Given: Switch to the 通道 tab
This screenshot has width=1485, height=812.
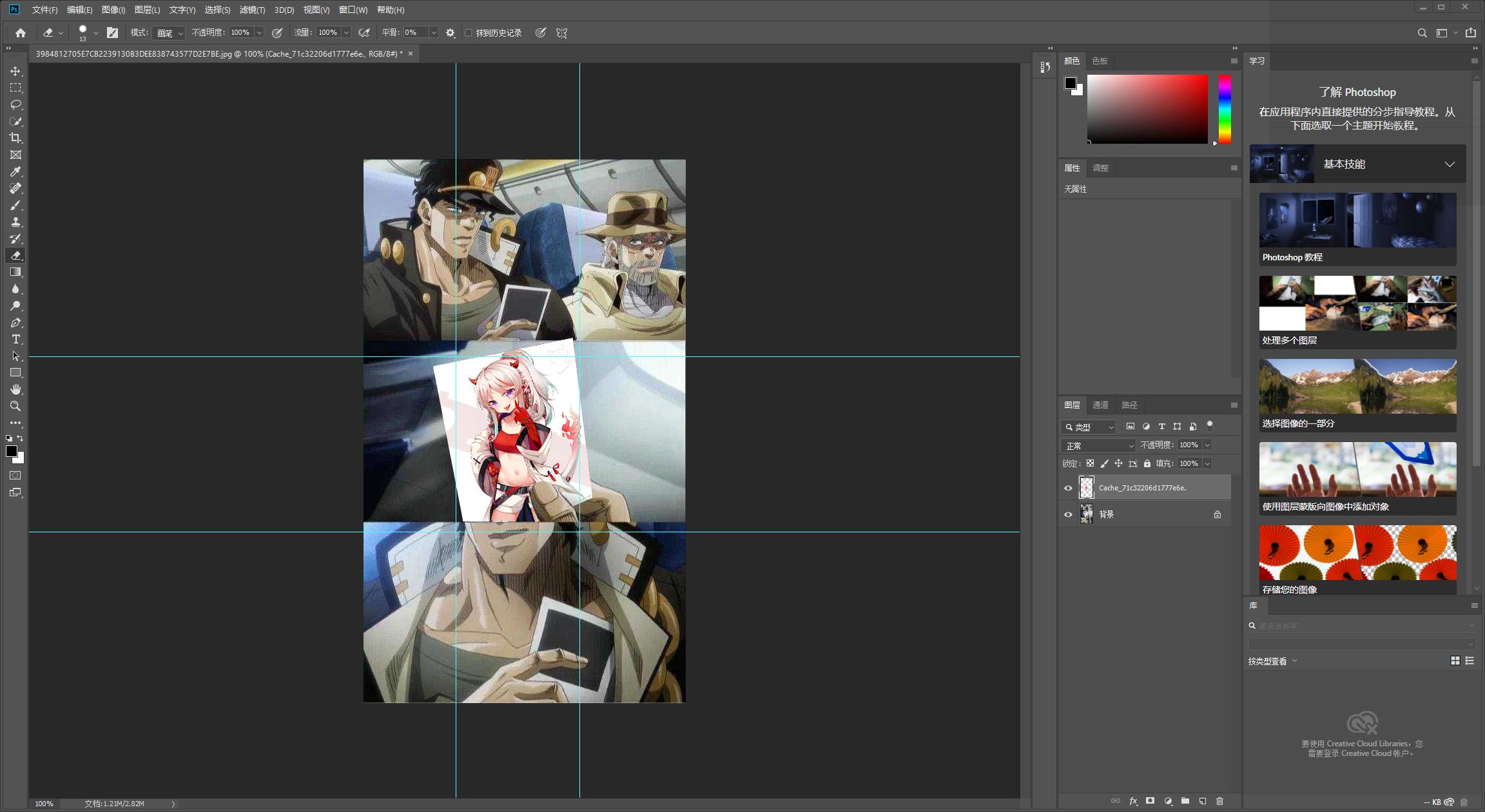Looking at the screenshot, I should (x=1100, y=405).
